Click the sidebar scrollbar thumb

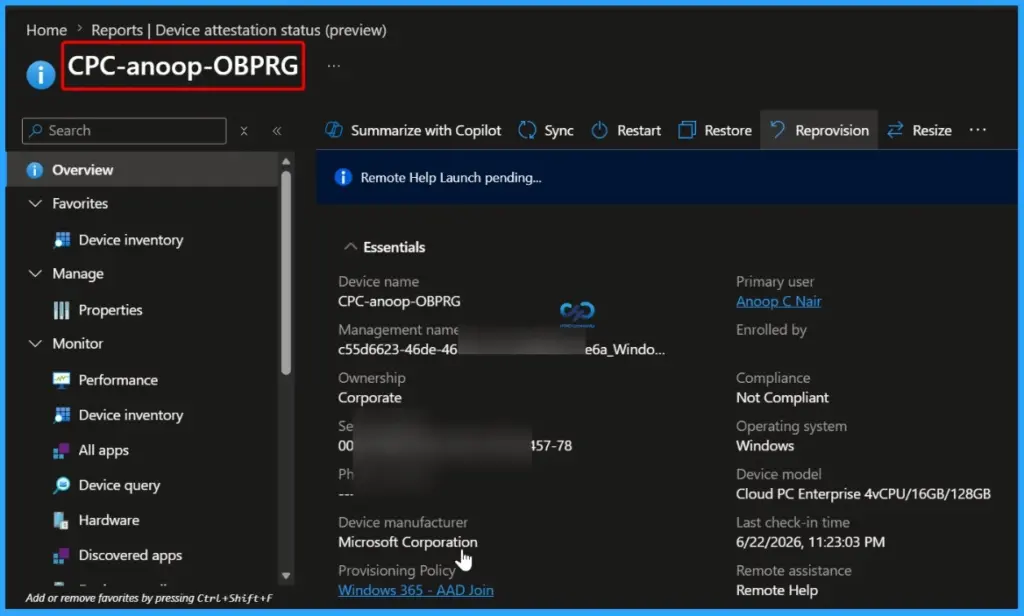tap(285, 273)
